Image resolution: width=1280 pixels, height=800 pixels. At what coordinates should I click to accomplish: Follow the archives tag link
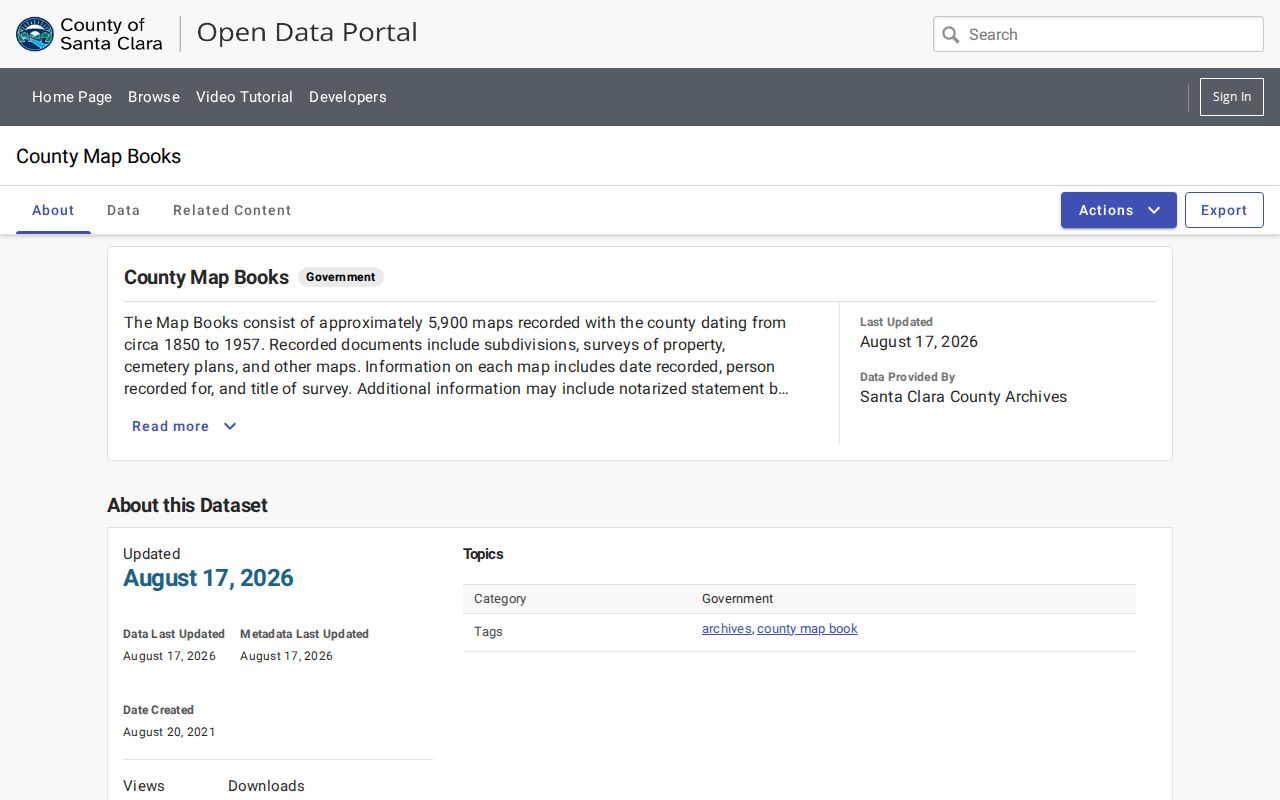pyautogui.click(x=727, y=629)
